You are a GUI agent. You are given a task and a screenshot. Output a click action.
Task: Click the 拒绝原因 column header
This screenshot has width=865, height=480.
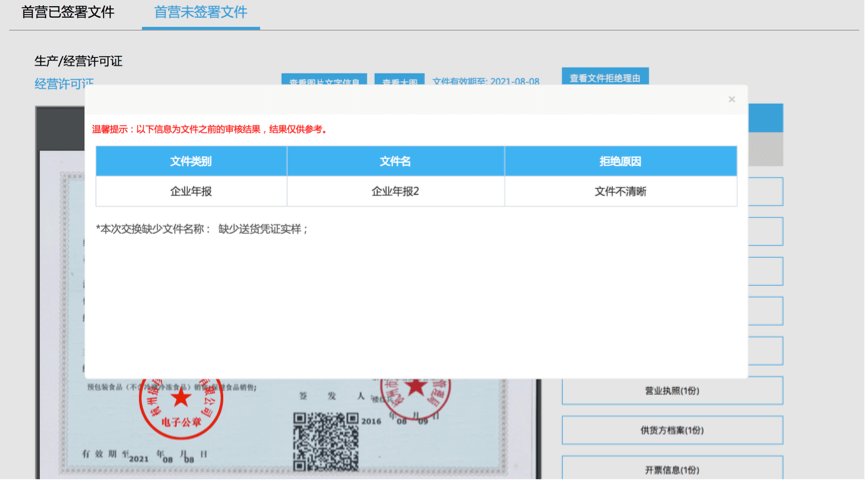[621, 161]
